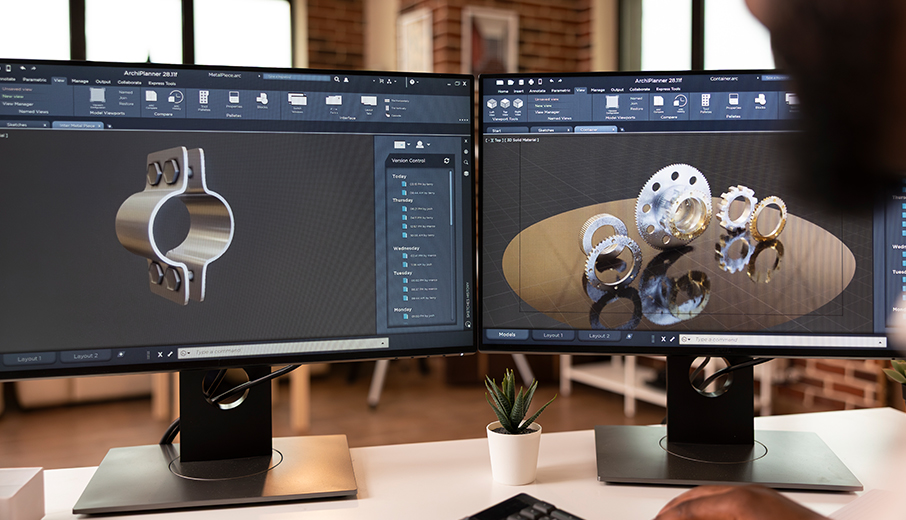Click Blocks icon on right monitor ribbon
The image size is (906, 520).
pyautogui.click(x=760, y=101)
